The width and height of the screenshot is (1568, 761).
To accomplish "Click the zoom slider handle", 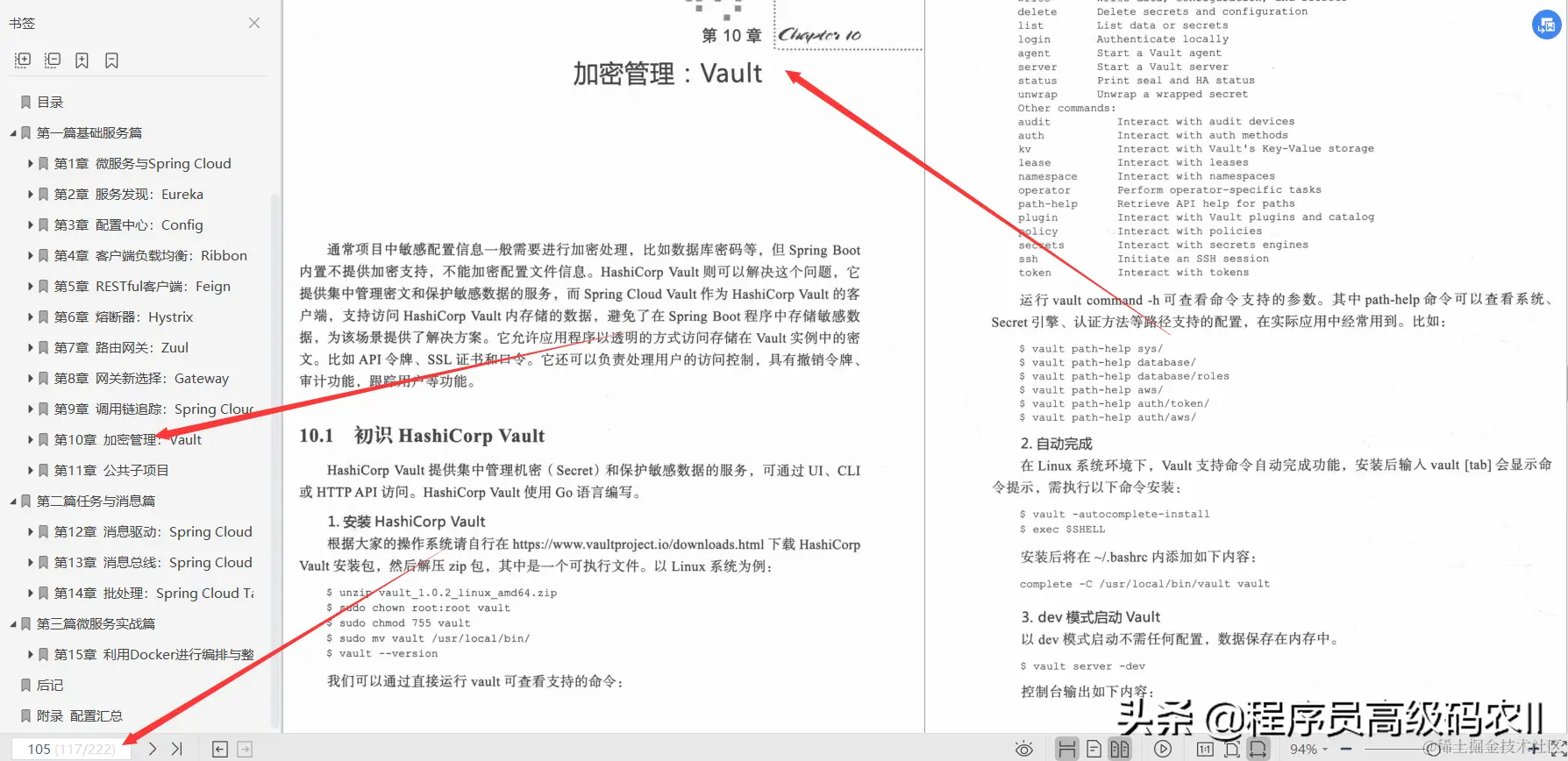I will pos(1433,749).
